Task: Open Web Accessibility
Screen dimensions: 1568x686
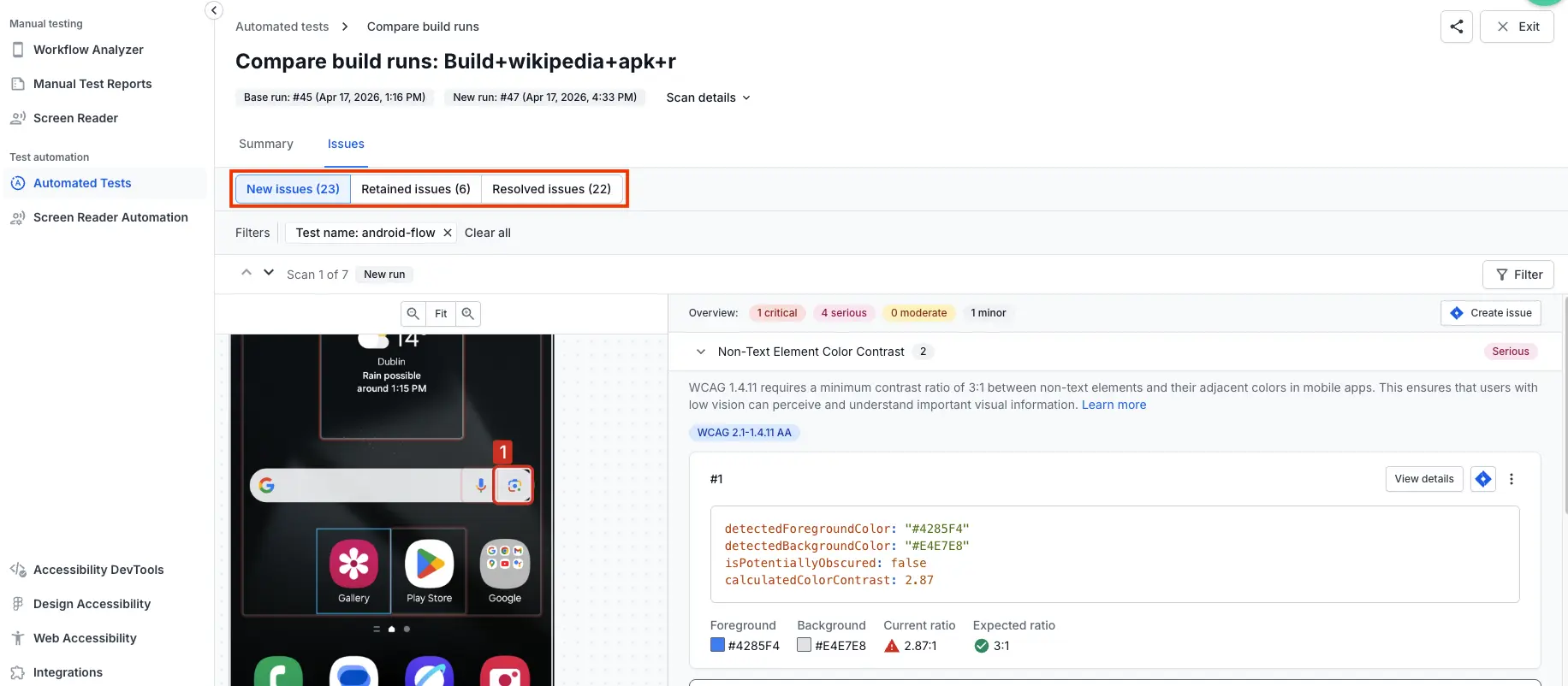Action: [x=85, y=638]
